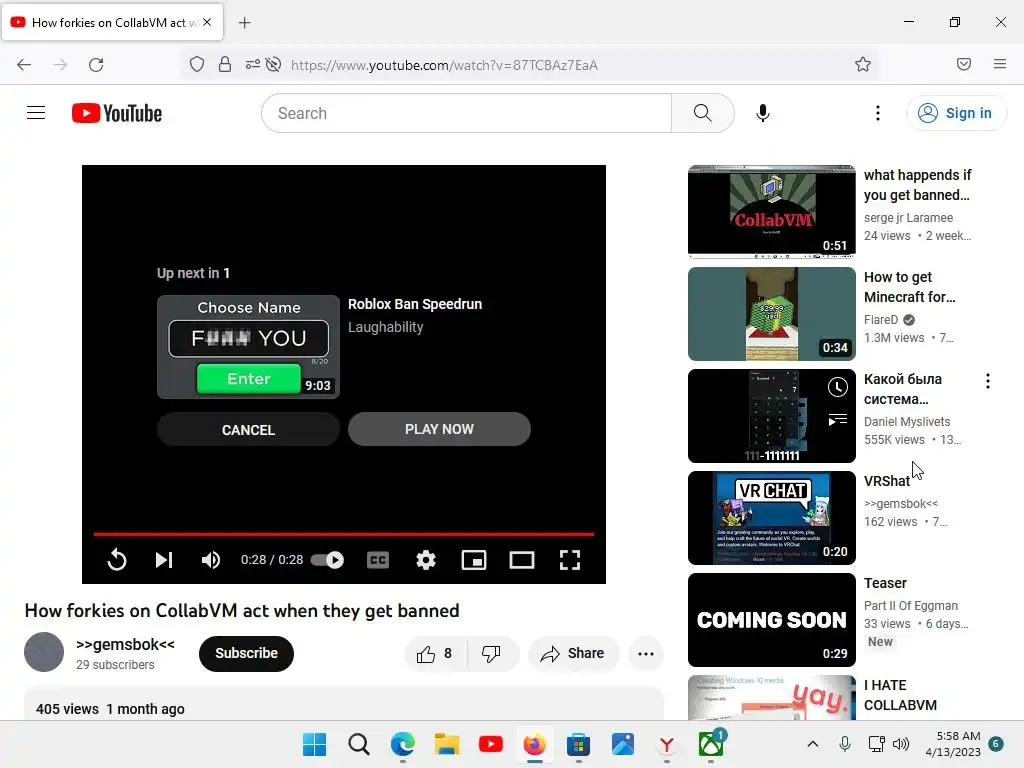The image size is (1024, 768).
Task: Open the site permissions icon
Action: 253,65
